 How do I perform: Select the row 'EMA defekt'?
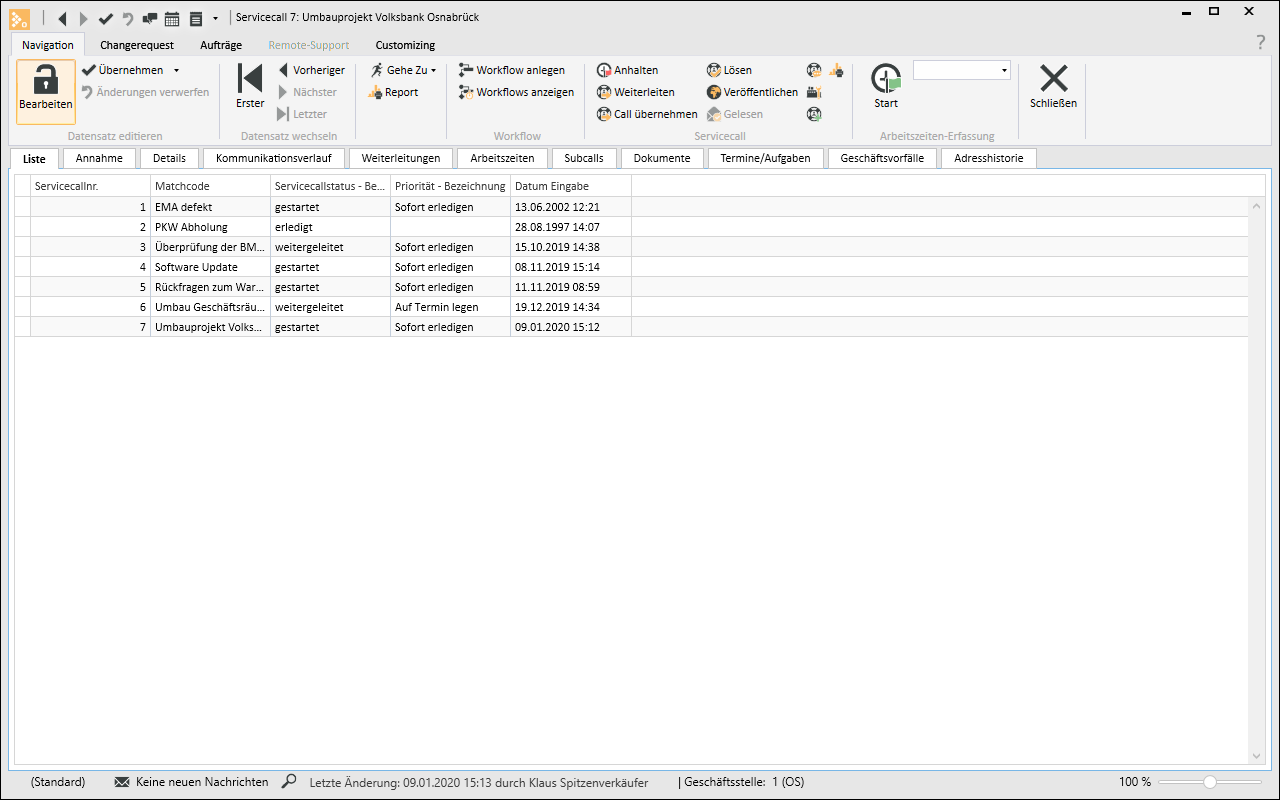631,207
